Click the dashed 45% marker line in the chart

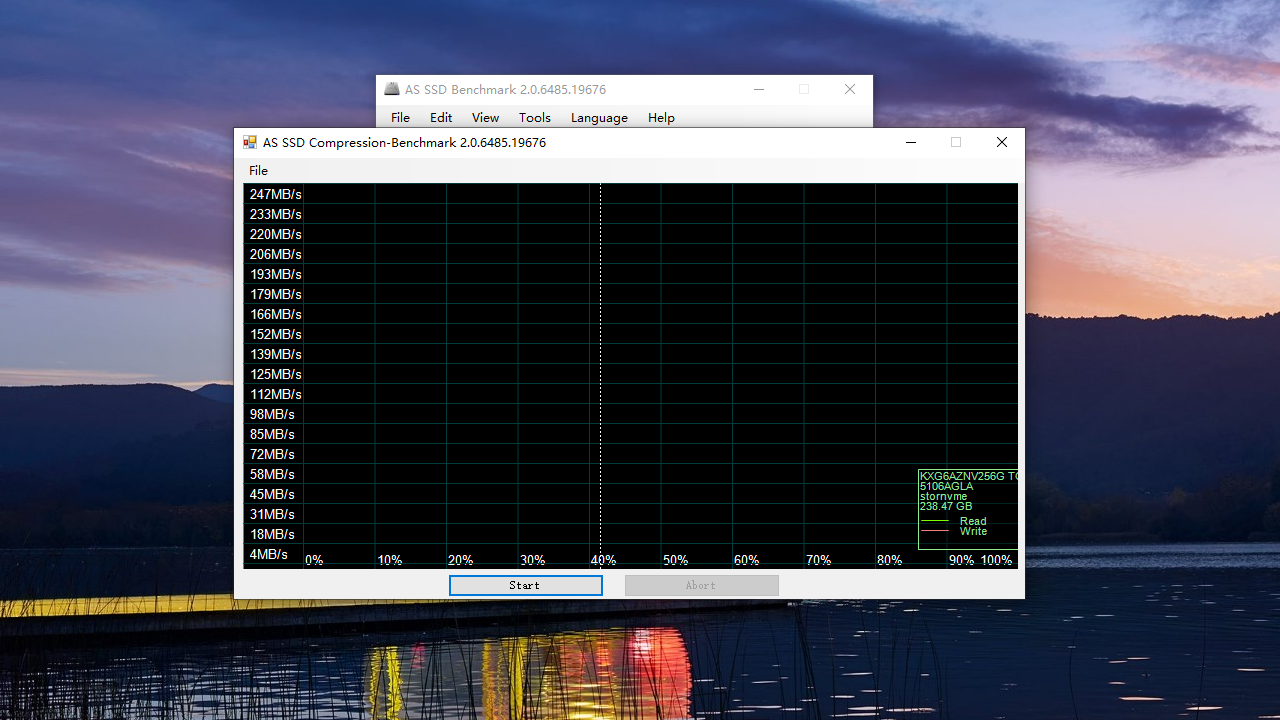tap(599, 370)
